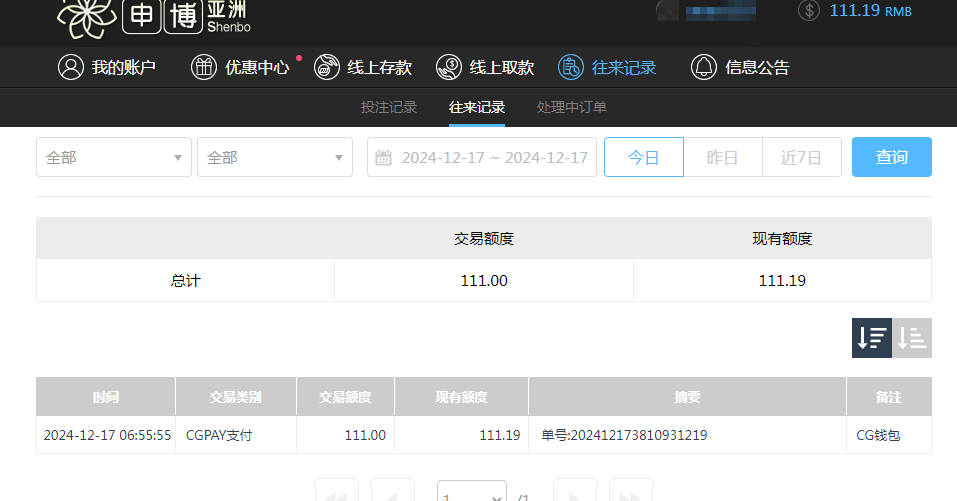Open the page number dropdown
The width and height of the screenshot is (957, 501).
click(472, 494)
